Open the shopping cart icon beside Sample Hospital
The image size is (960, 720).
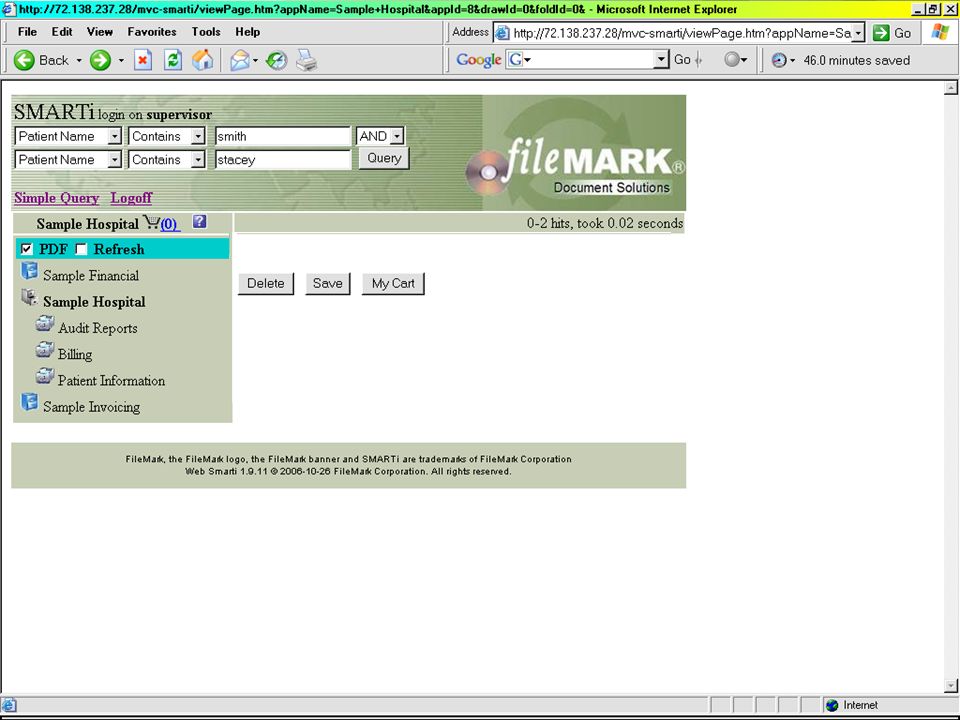[x=151, y=222]
